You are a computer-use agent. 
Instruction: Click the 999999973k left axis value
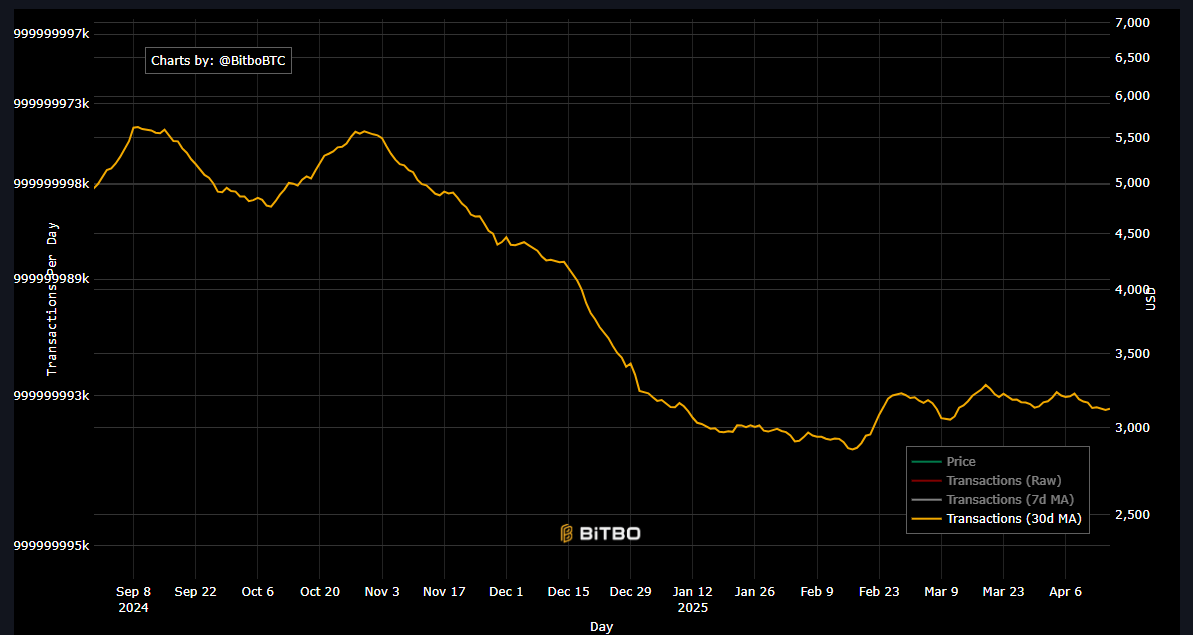[x=52, y=103]
